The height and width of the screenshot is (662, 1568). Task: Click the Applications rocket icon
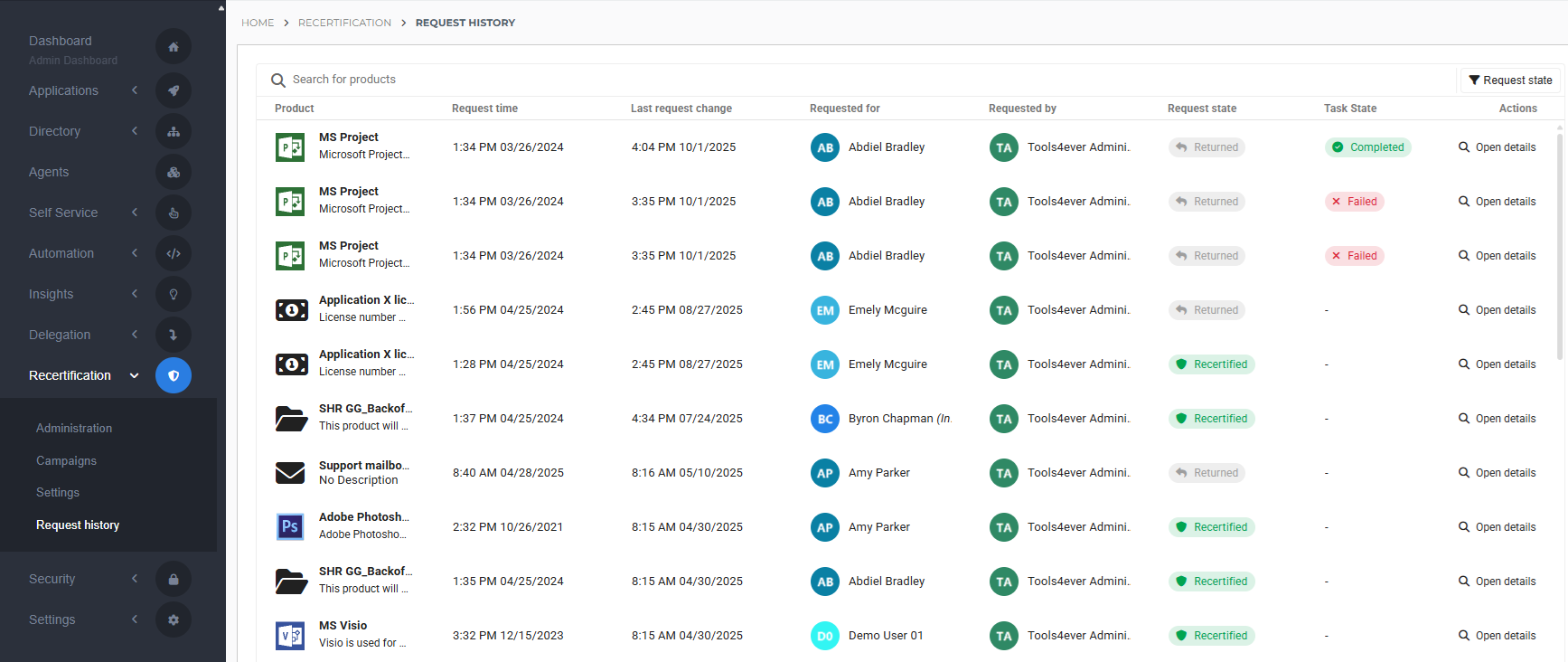click(x=174, y=90)
